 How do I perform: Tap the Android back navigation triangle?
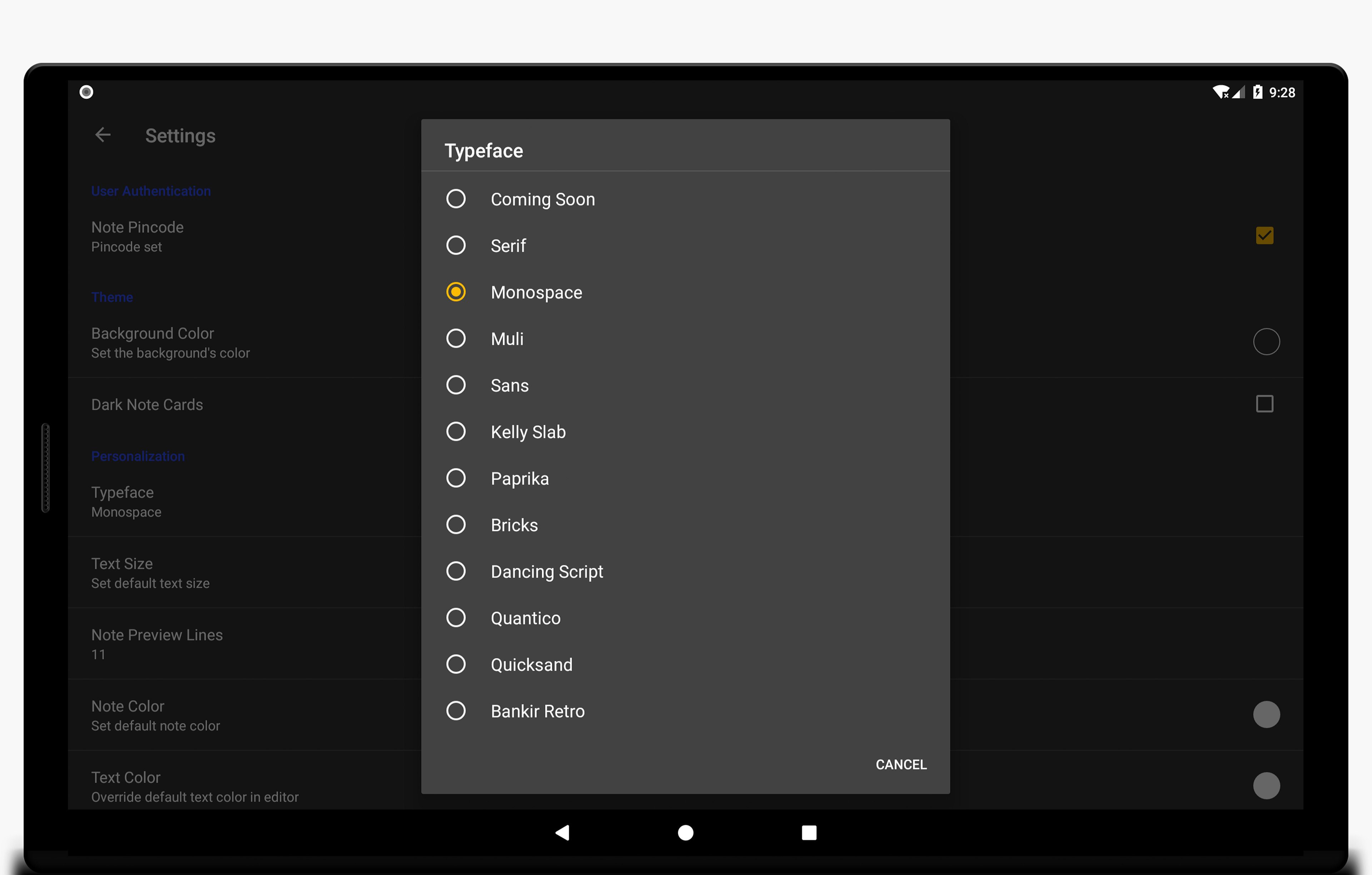click(562, 832)
